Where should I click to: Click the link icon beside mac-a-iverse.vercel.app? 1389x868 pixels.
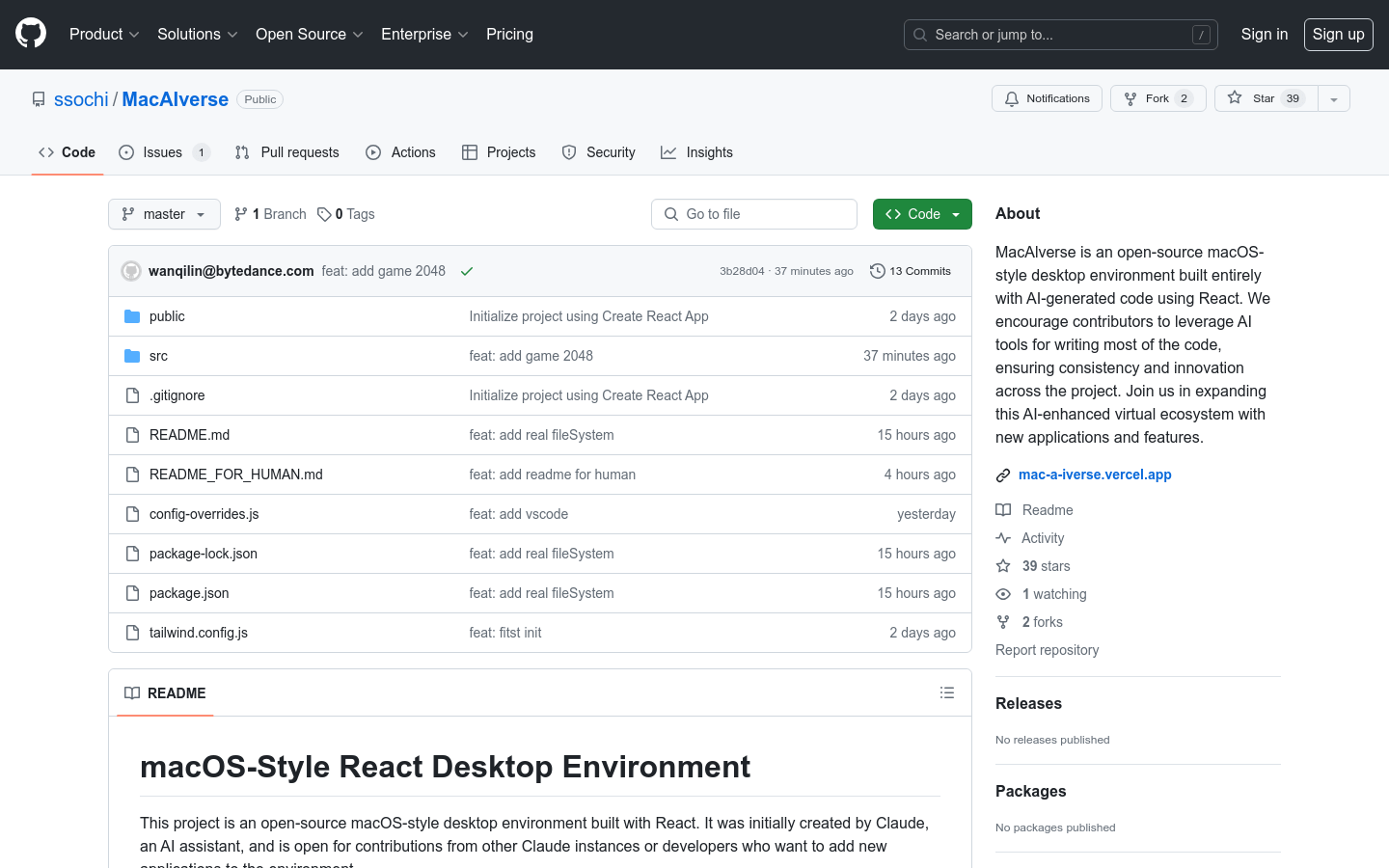[x=1003, y=475]
